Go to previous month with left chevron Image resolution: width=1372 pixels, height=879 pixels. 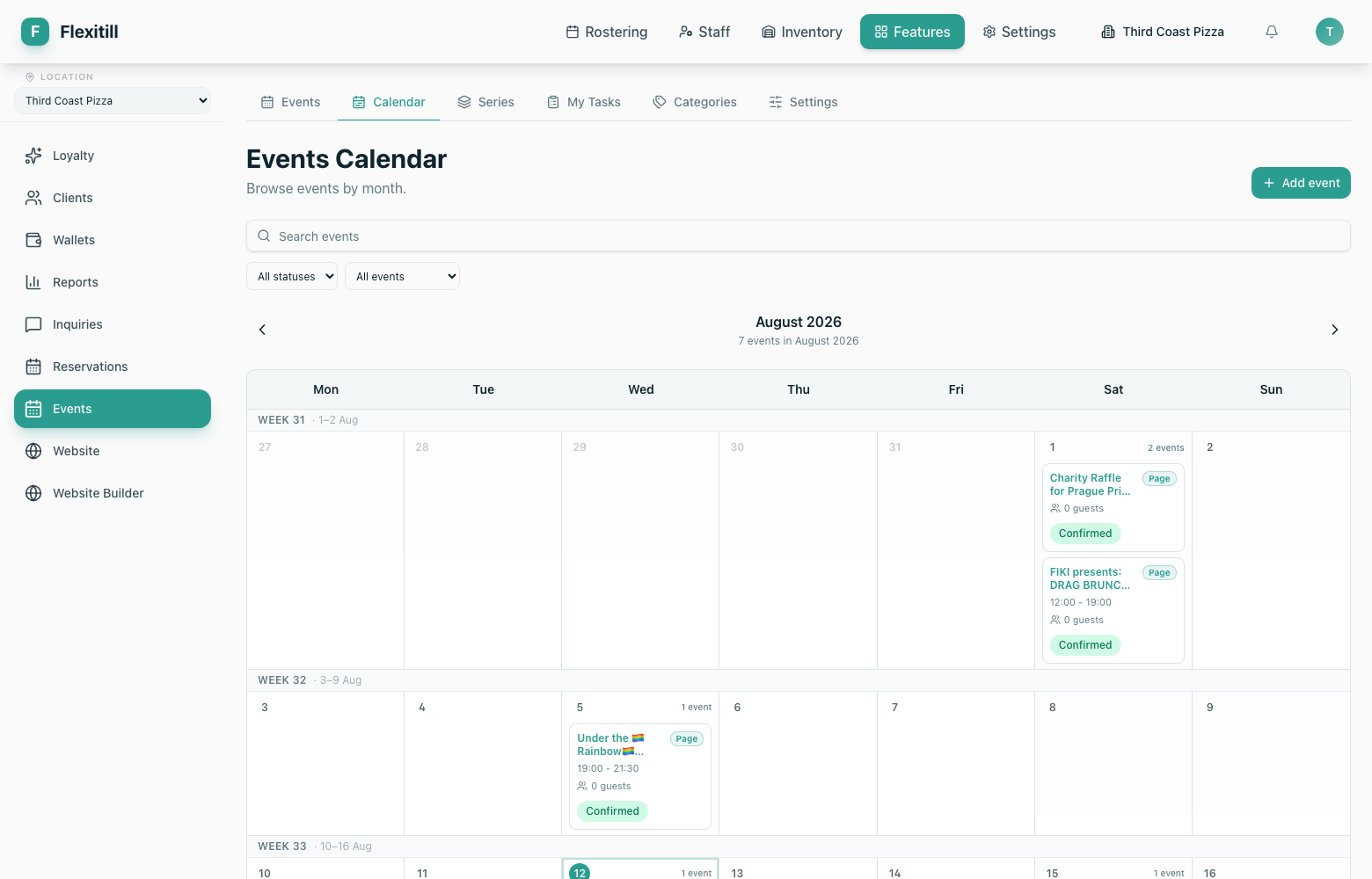262,330
